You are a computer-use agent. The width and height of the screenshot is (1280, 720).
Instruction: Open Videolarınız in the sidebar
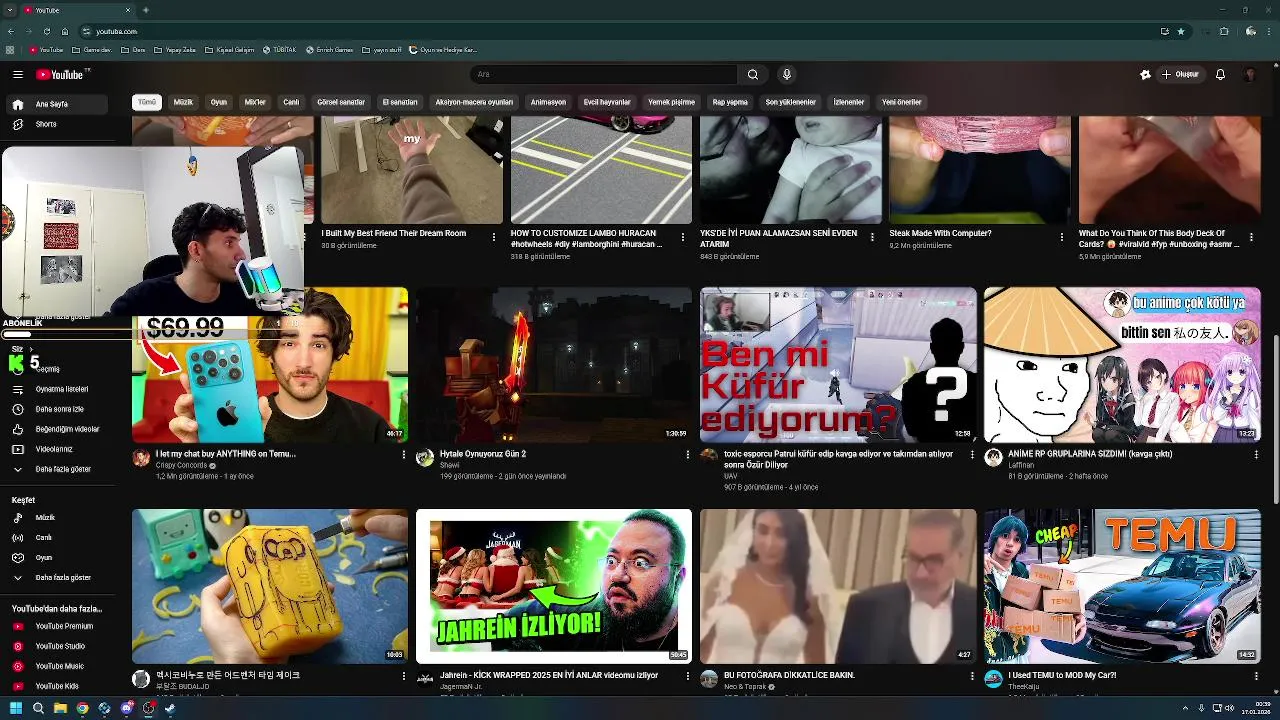pyautogui.click(x=58, y=449)
